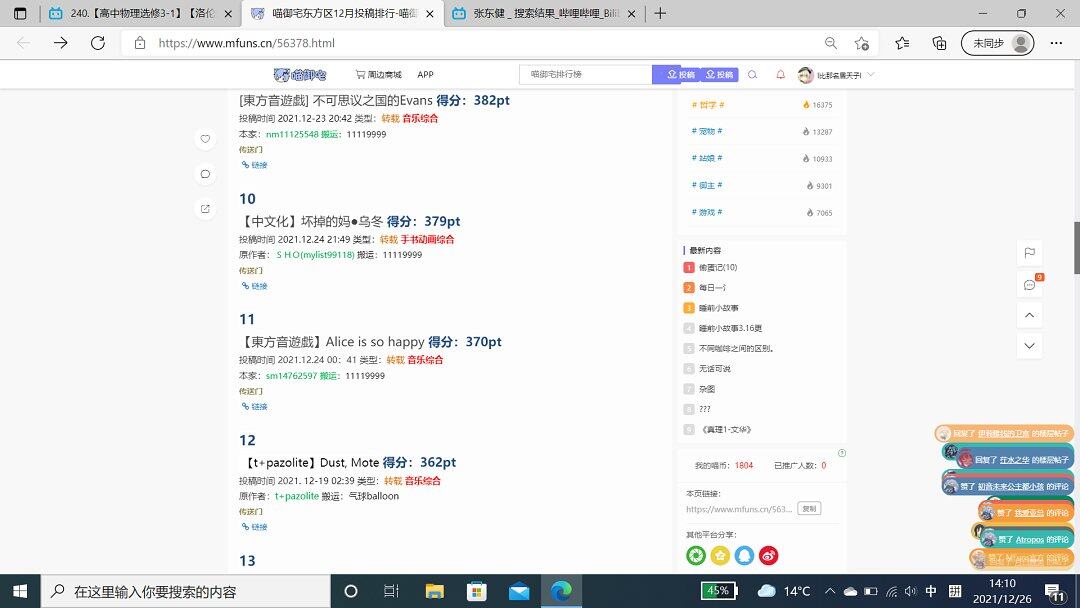The image size is (1080, 608).
Task: Jump to bottom with the down chevron button
Action: (x=1029, y=346)
